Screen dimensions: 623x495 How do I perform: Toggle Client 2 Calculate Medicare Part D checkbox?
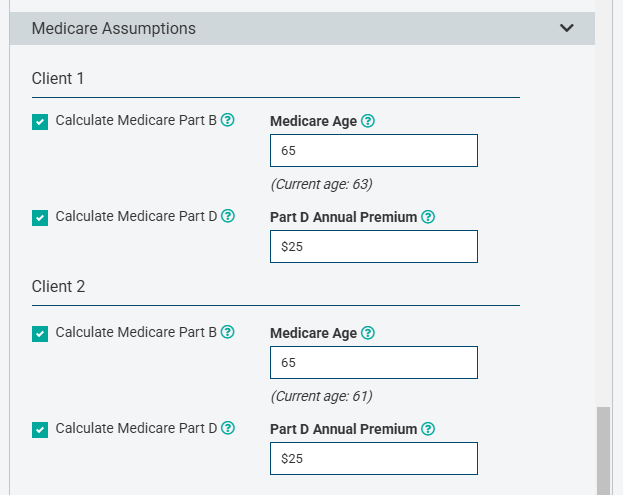click(x=40, y=430)
